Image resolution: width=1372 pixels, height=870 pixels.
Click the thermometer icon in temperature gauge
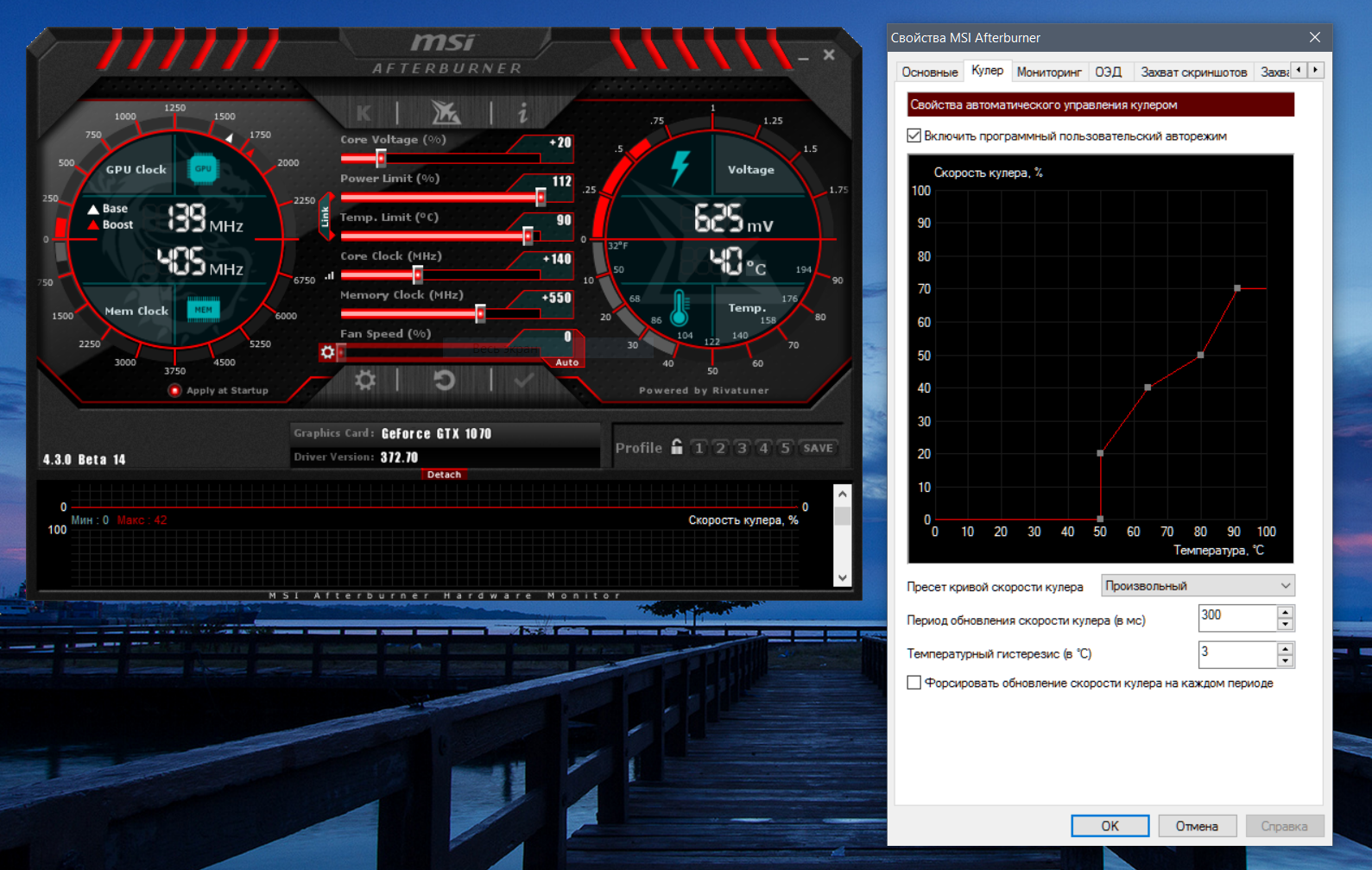click(680, 307)
